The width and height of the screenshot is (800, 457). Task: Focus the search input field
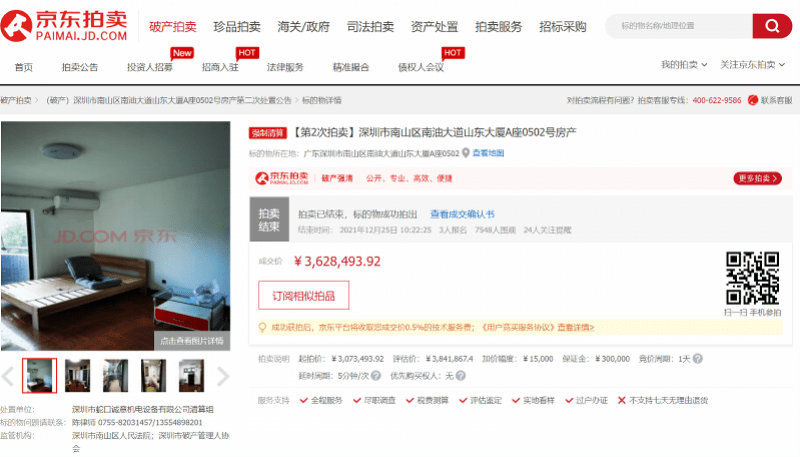tap(680, 25)
